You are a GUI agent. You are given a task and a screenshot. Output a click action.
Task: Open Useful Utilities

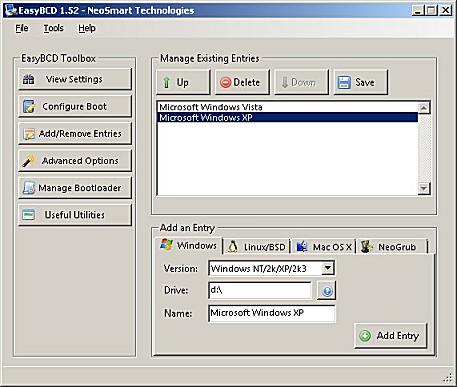(75, 215)
